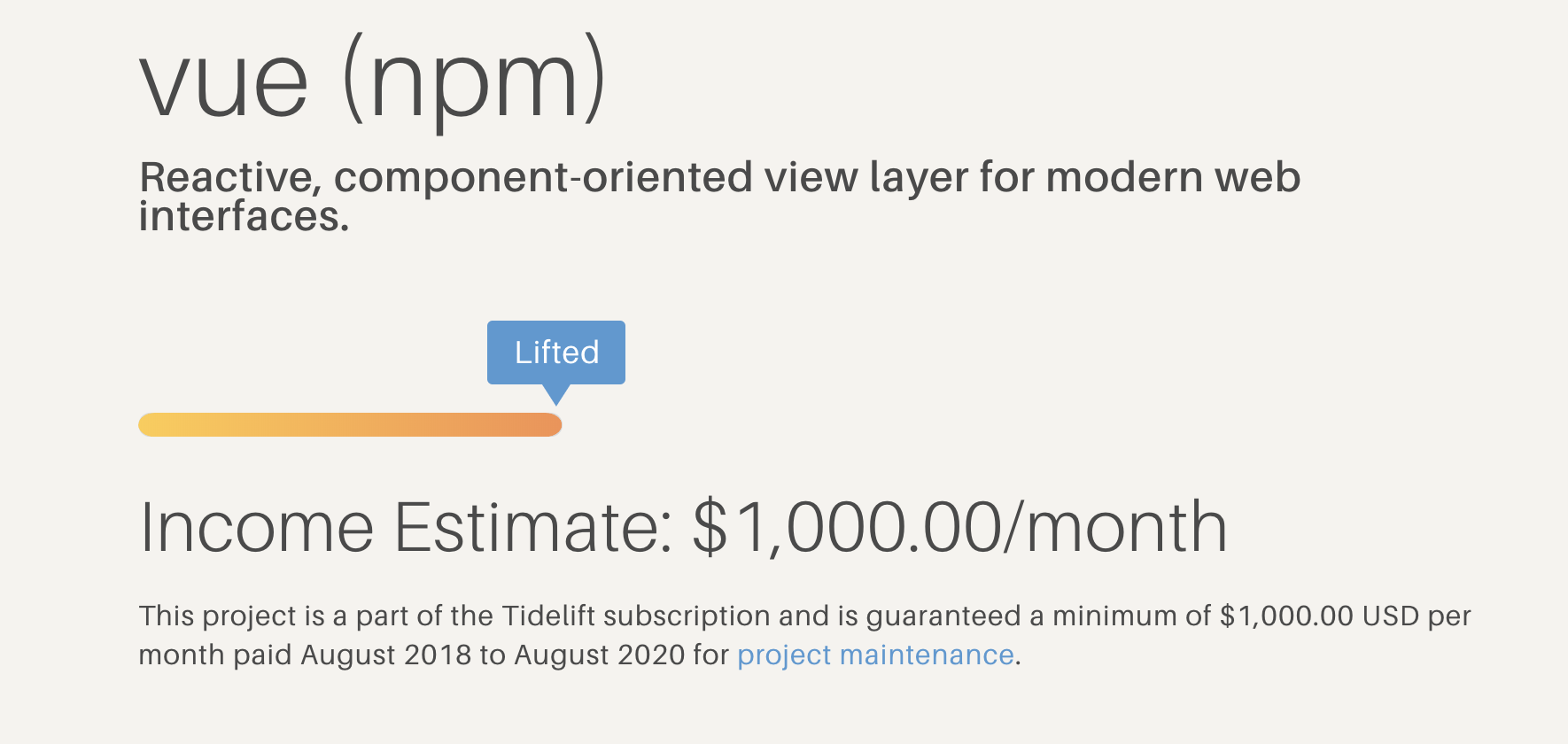Open the project maintenance link
1568x744 pixels.
(875, 655)
